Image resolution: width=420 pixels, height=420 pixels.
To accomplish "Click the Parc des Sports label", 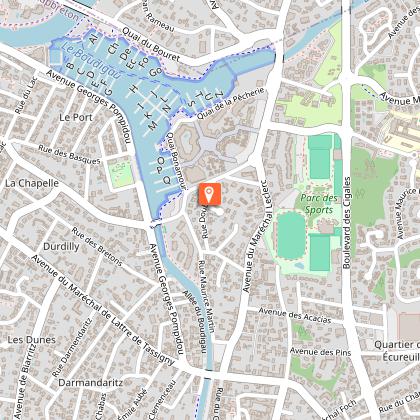I will click(x=319, y=204).
